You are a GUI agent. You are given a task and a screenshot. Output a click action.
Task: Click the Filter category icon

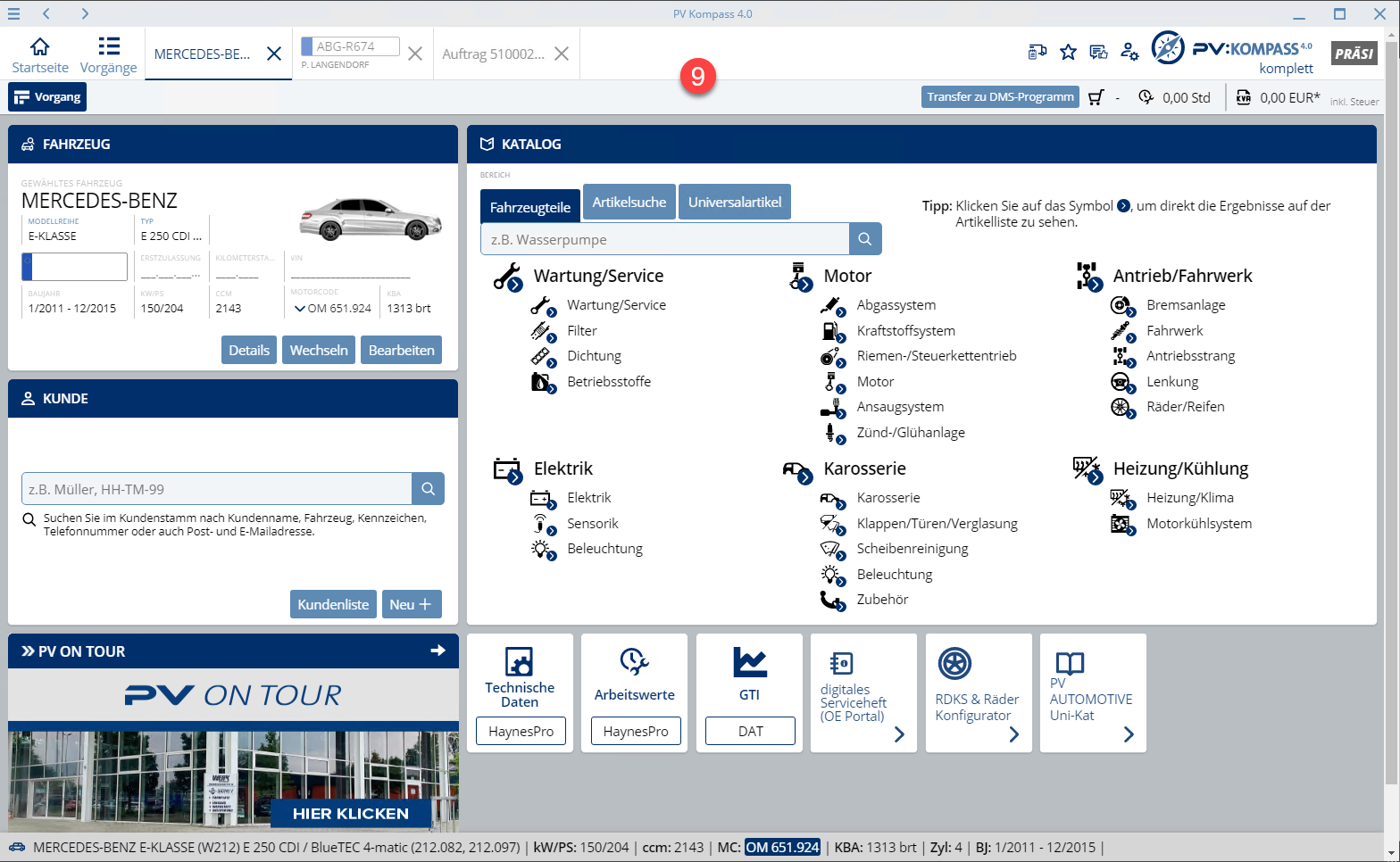pyautogui.click(x=543, y=331)
